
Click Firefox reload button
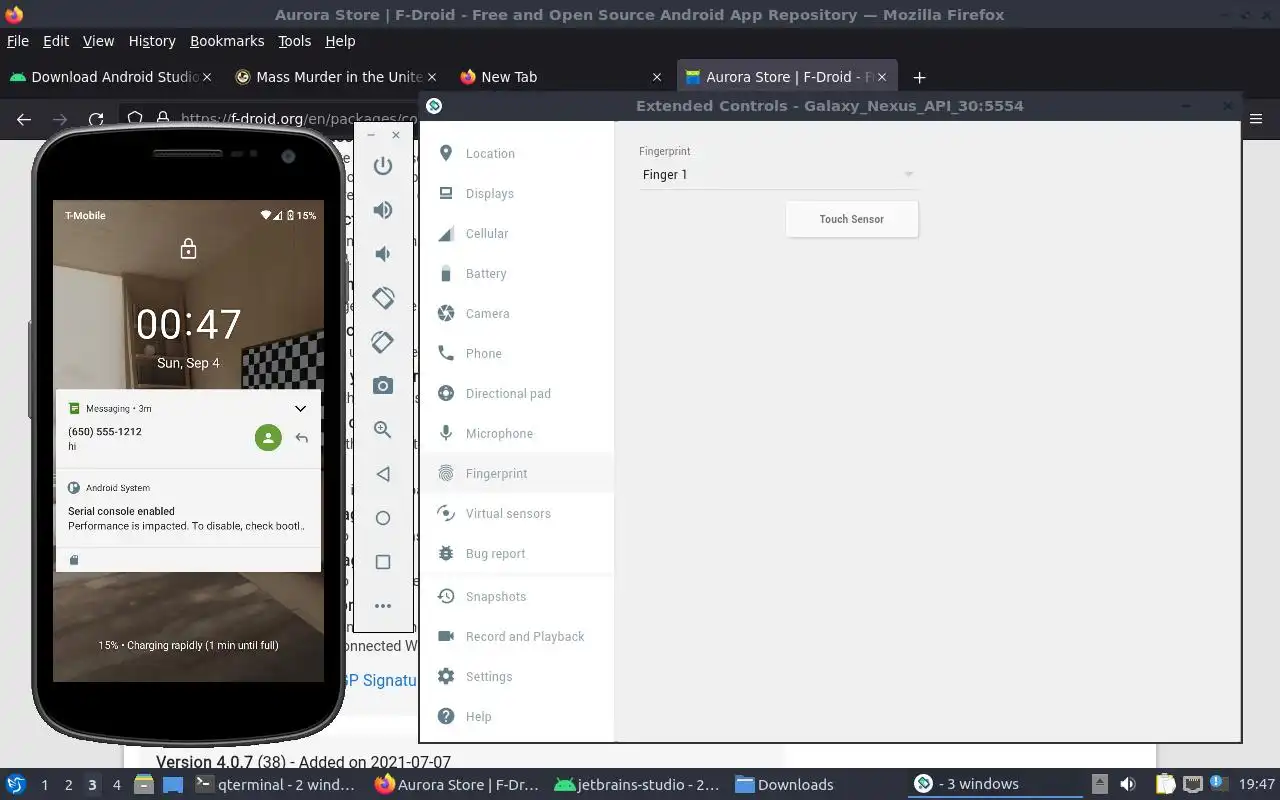(96, 119)
